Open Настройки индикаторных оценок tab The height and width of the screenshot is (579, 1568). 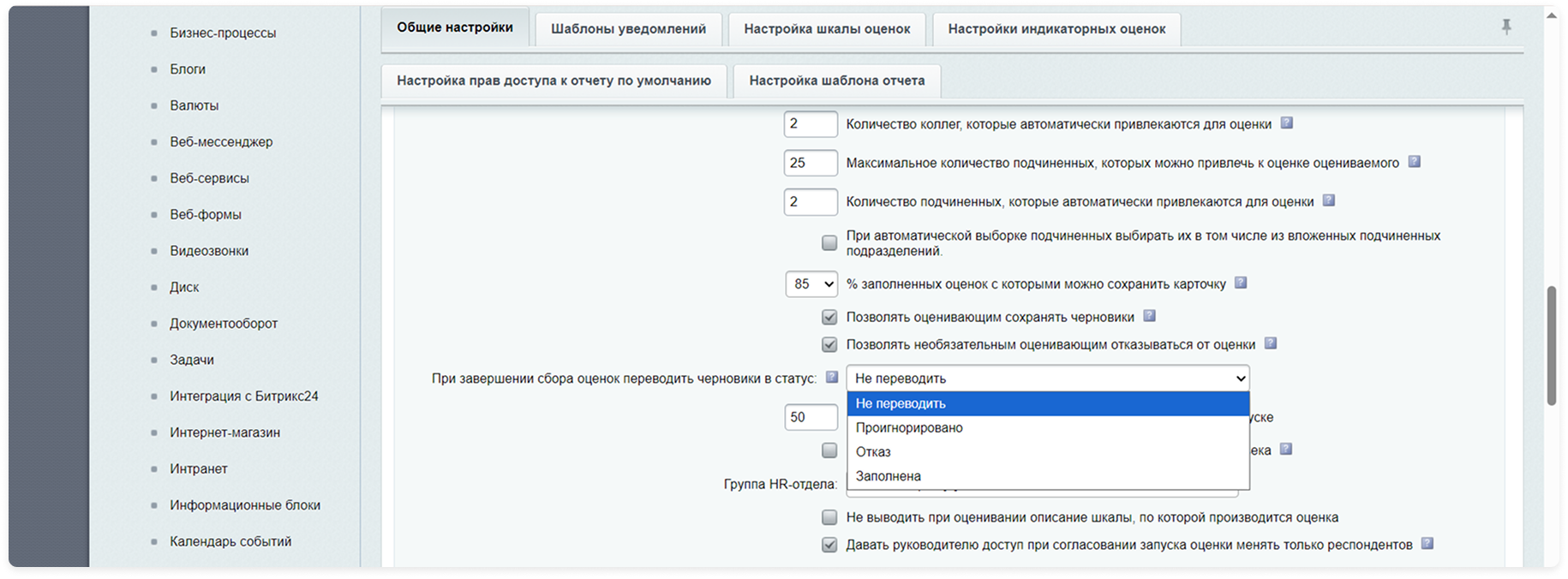[x=1056, y=29]
